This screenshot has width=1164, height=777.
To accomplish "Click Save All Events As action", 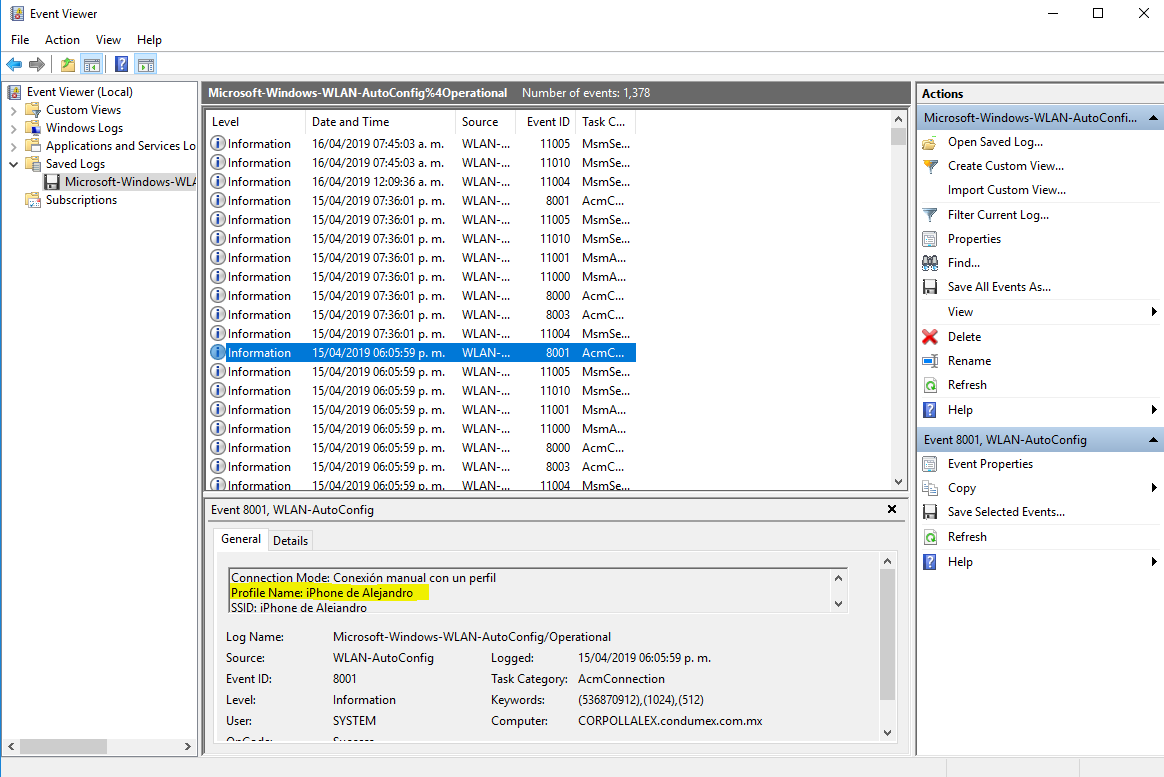I will (x=999, y=287).
